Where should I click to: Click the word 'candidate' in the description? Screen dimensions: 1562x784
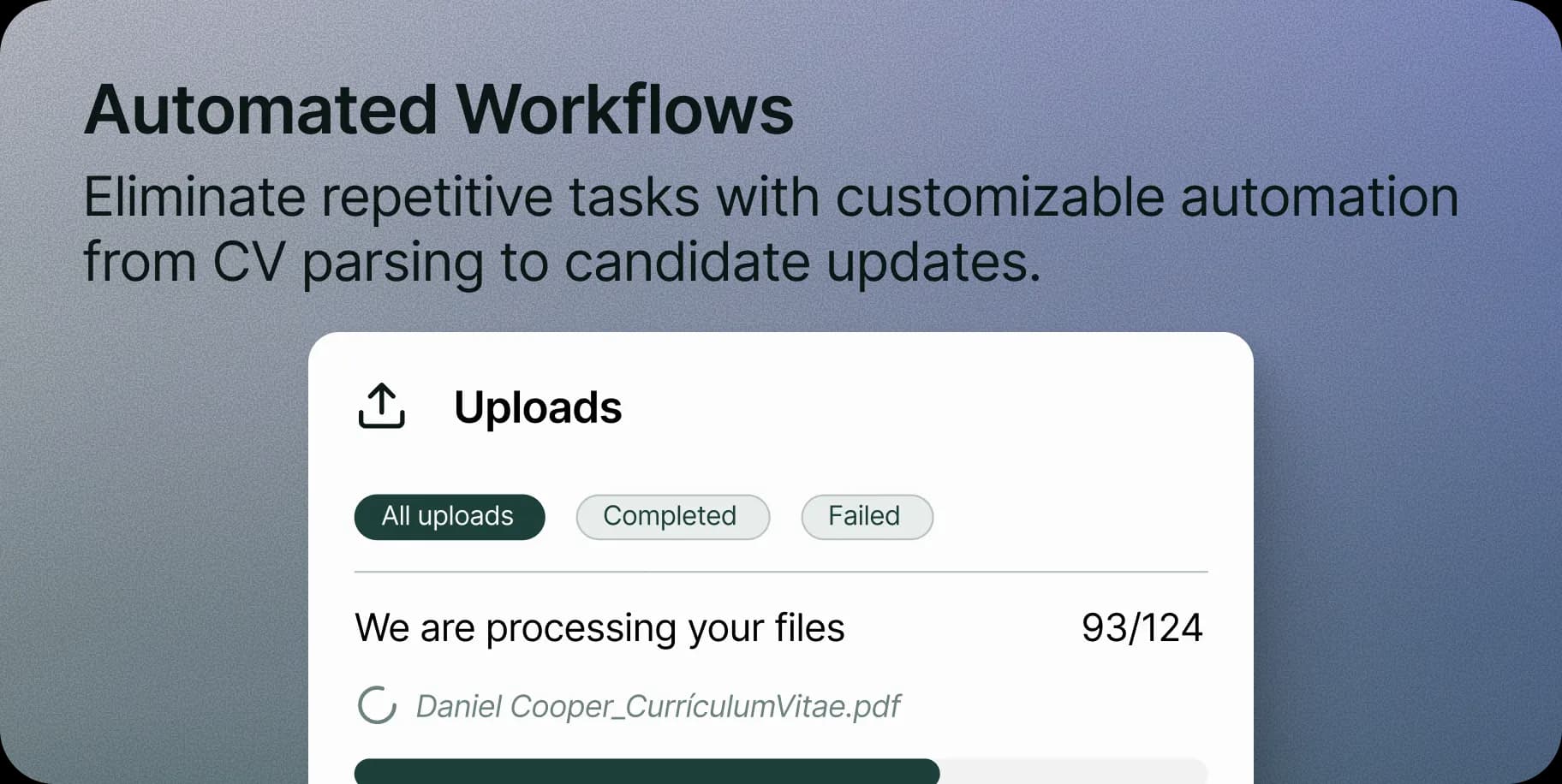pos(687,262)
